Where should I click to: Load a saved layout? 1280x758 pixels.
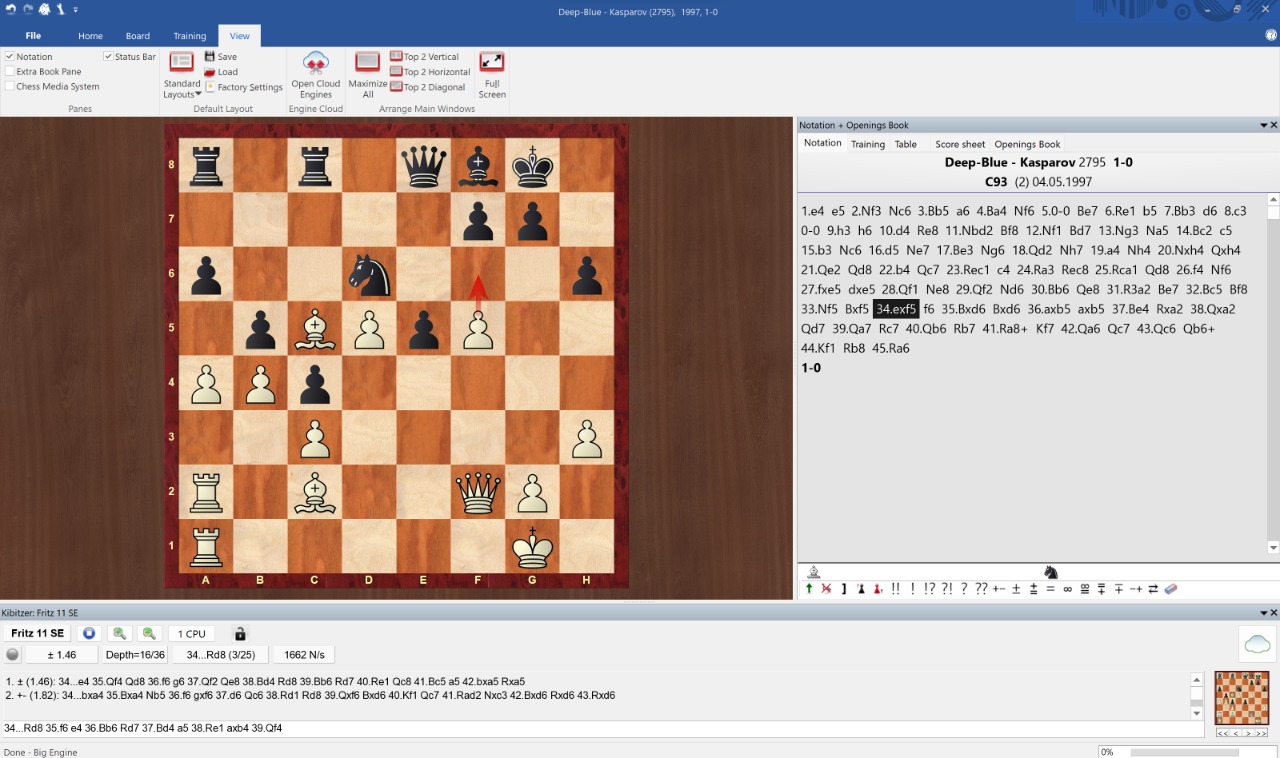(221, 72)
